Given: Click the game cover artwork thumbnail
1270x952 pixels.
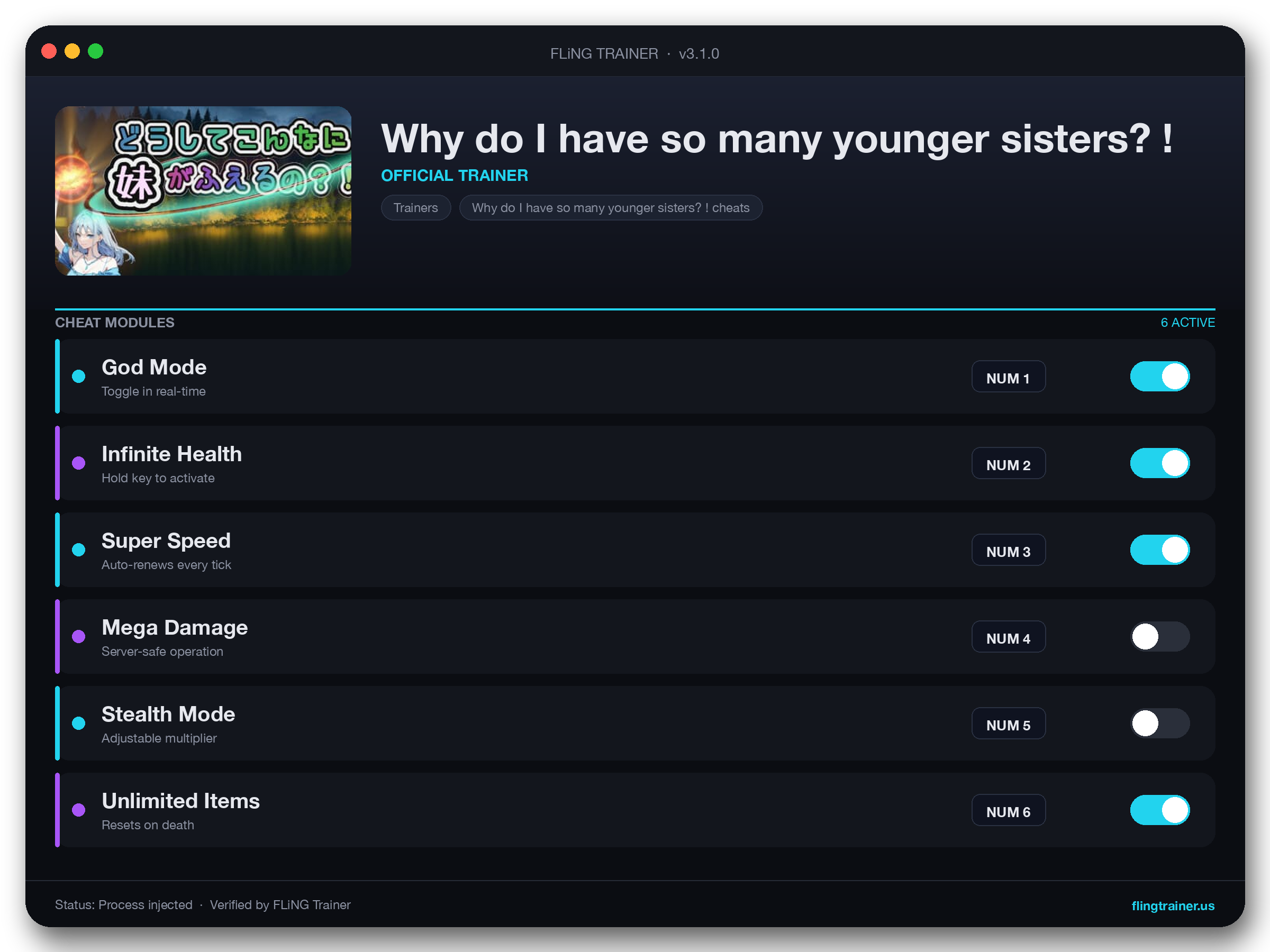Looking at the screenshot, I should click(x=203, y=190).
